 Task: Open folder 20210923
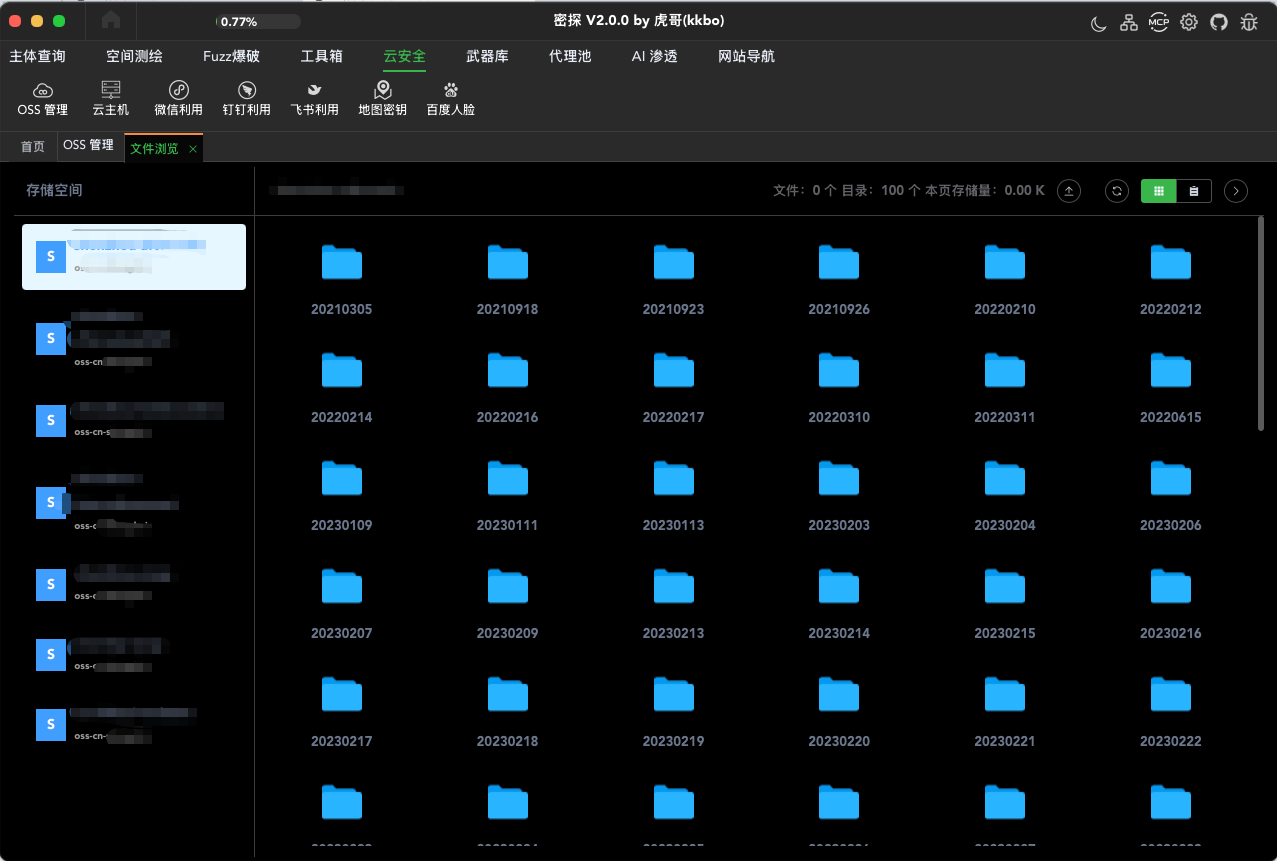tap(674, 279)
